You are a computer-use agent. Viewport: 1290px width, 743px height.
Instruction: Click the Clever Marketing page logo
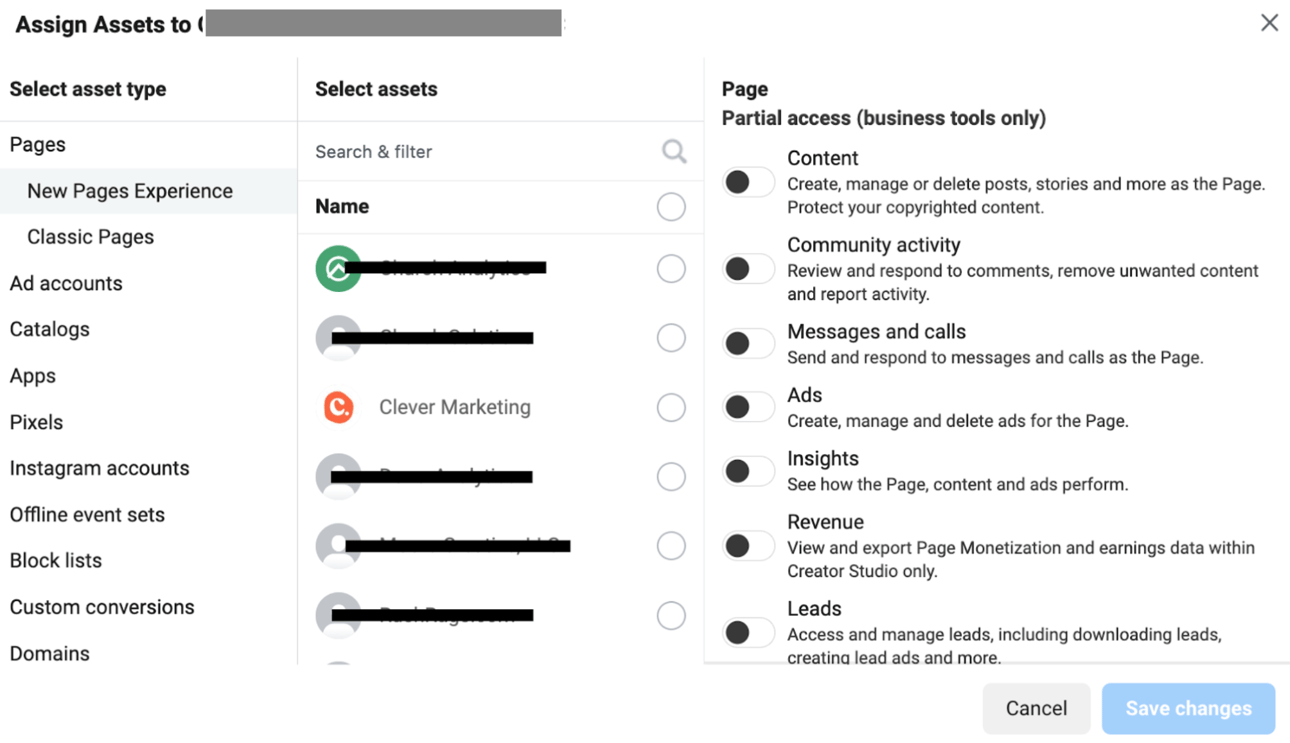coord(339,407)
